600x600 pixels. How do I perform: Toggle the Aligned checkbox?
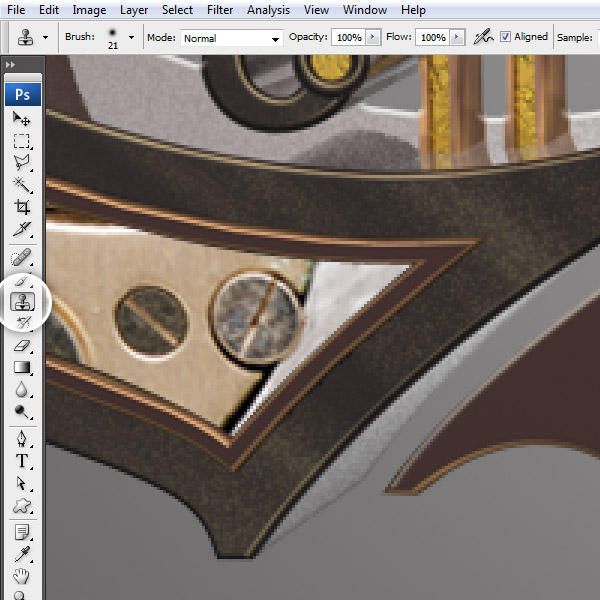(505, 37)
